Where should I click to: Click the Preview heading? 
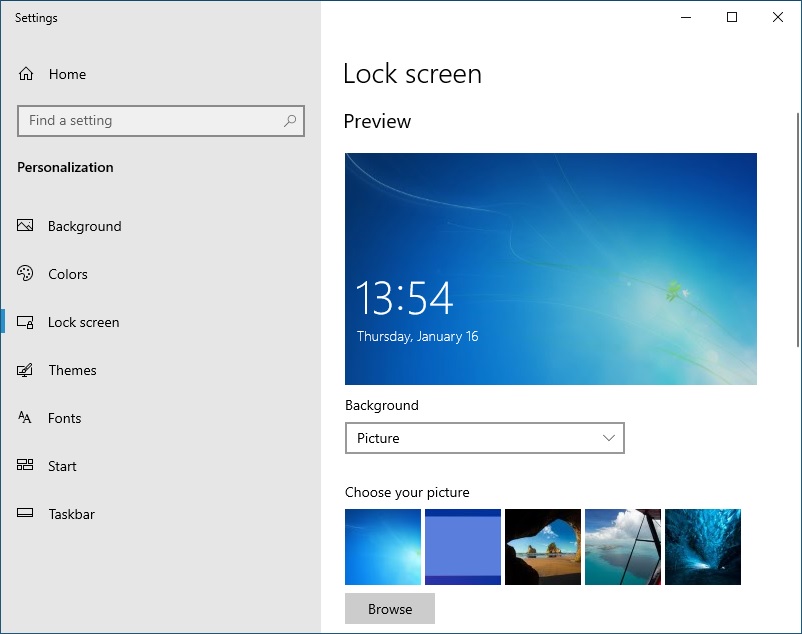(377, 121)
